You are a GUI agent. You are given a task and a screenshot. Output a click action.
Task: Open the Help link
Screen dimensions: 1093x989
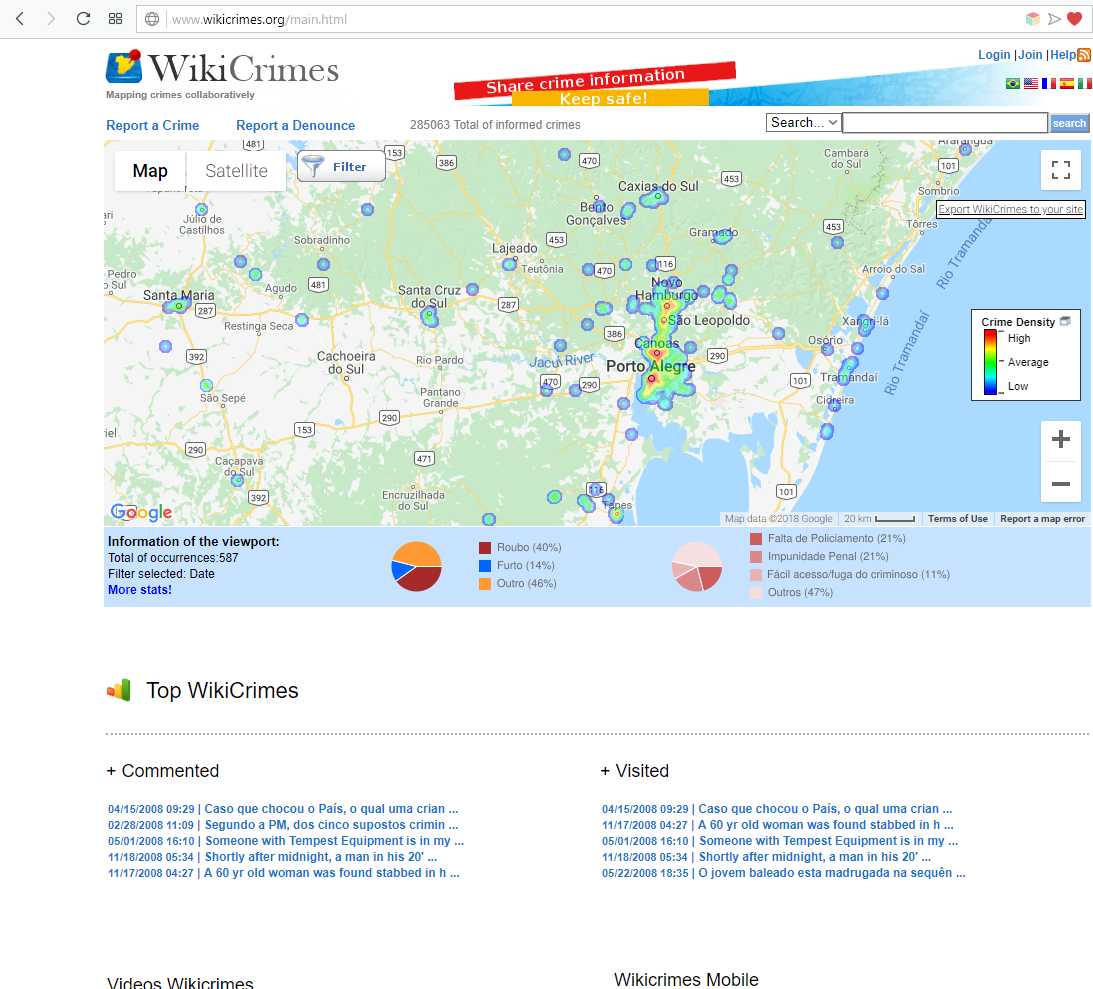(x=1063, y=55)
